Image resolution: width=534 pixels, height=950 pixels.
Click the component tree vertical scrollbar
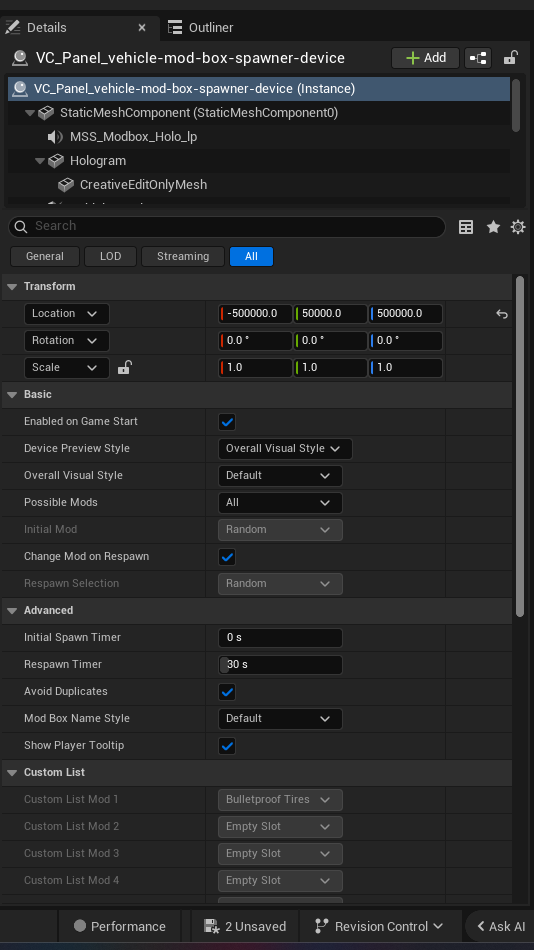point(516,105)
